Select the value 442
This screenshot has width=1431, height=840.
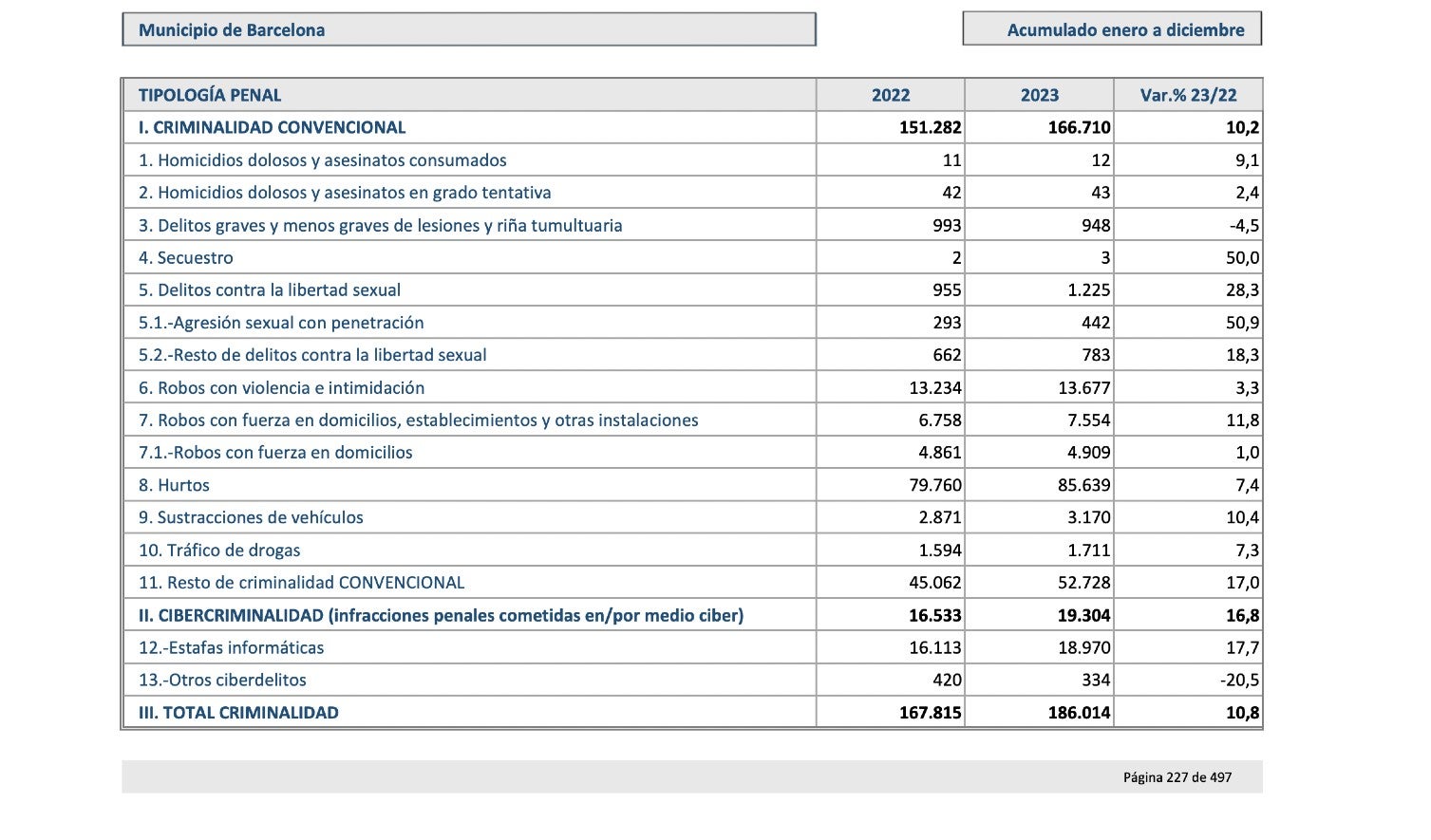pos(1096,323)
